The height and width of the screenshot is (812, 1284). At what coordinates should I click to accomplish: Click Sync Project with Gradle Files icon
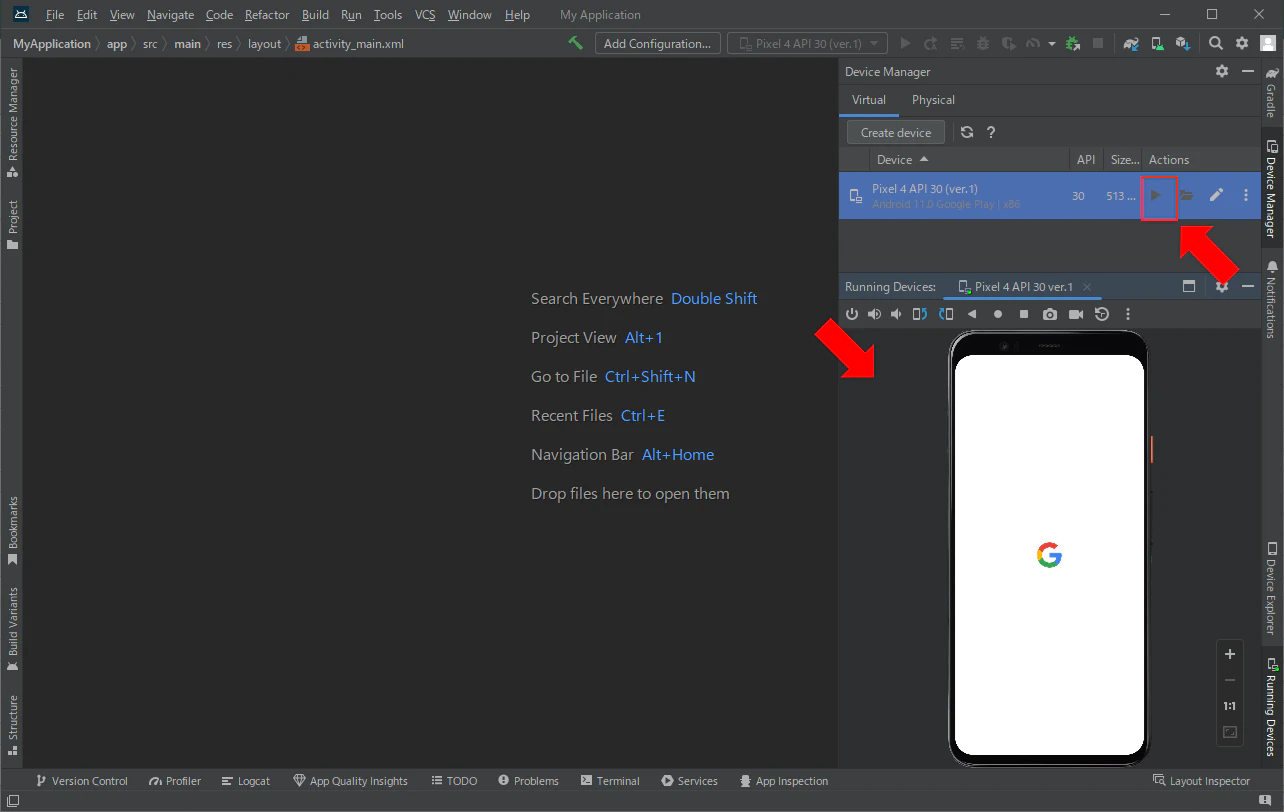(1131, 43)
